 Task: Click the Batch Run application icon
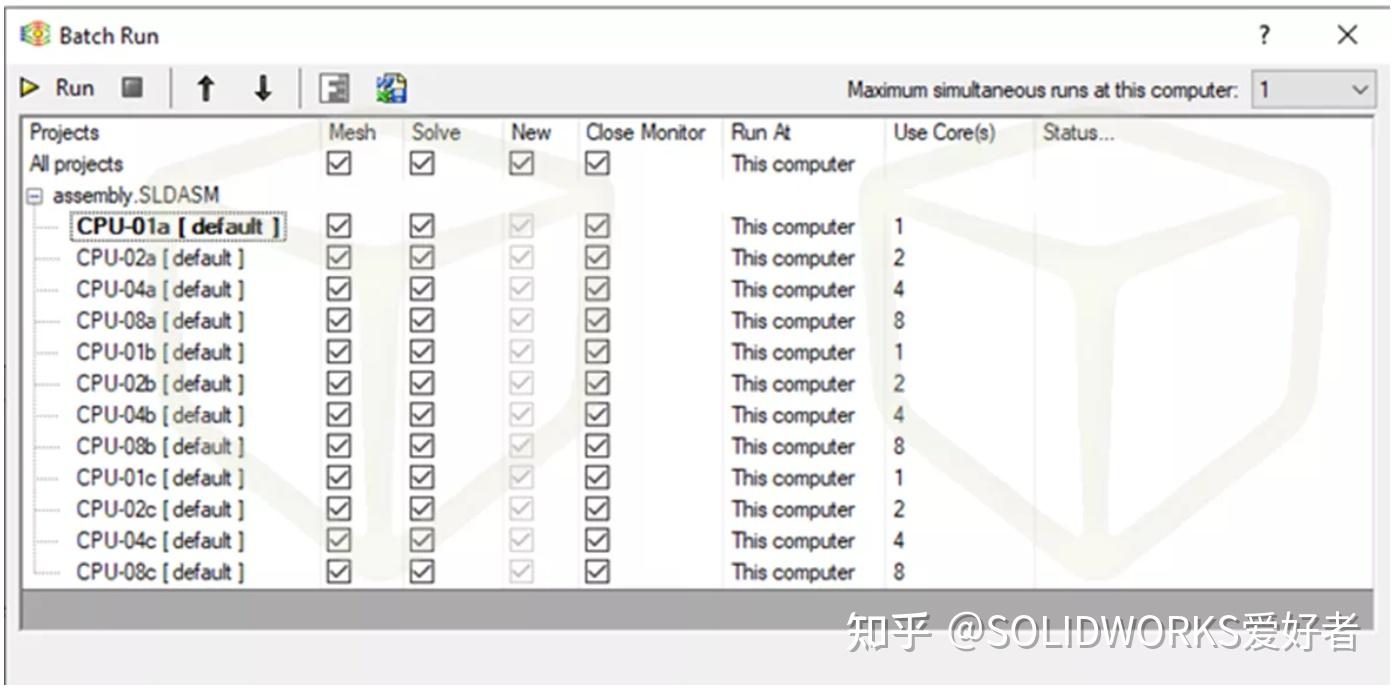[36, 33]
